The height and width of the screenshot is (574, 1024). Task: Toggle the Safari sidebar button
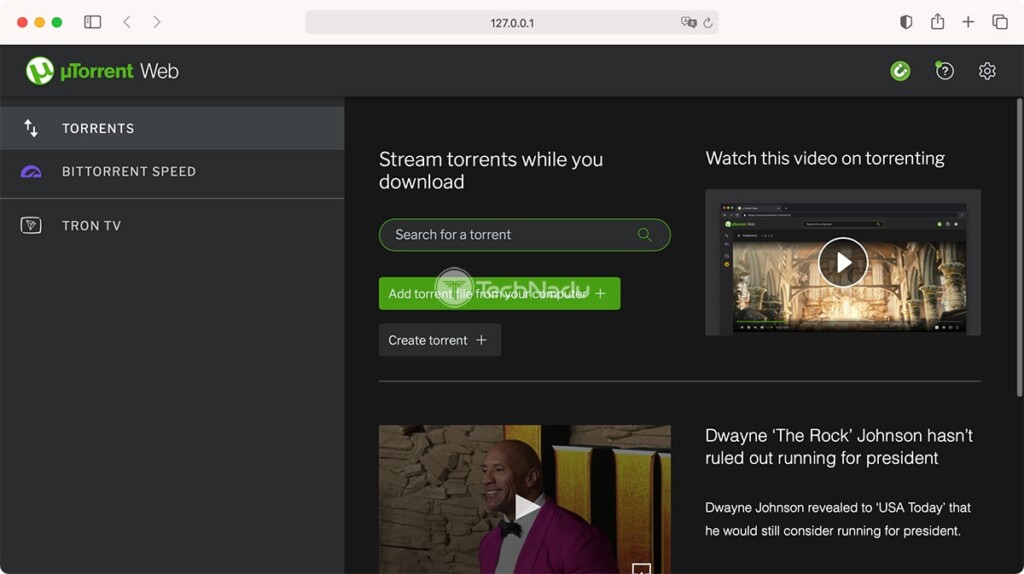[x=93, y=22]
